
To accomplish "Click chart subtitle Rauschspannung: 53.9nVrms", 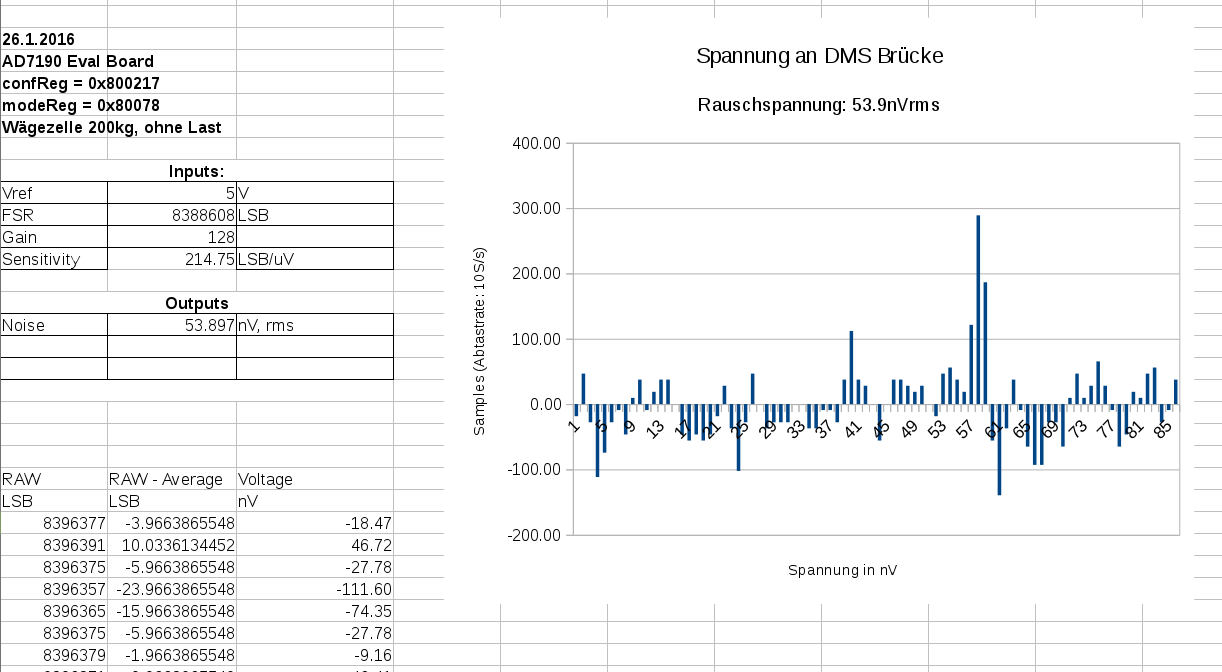I will (x=819, y=105).
